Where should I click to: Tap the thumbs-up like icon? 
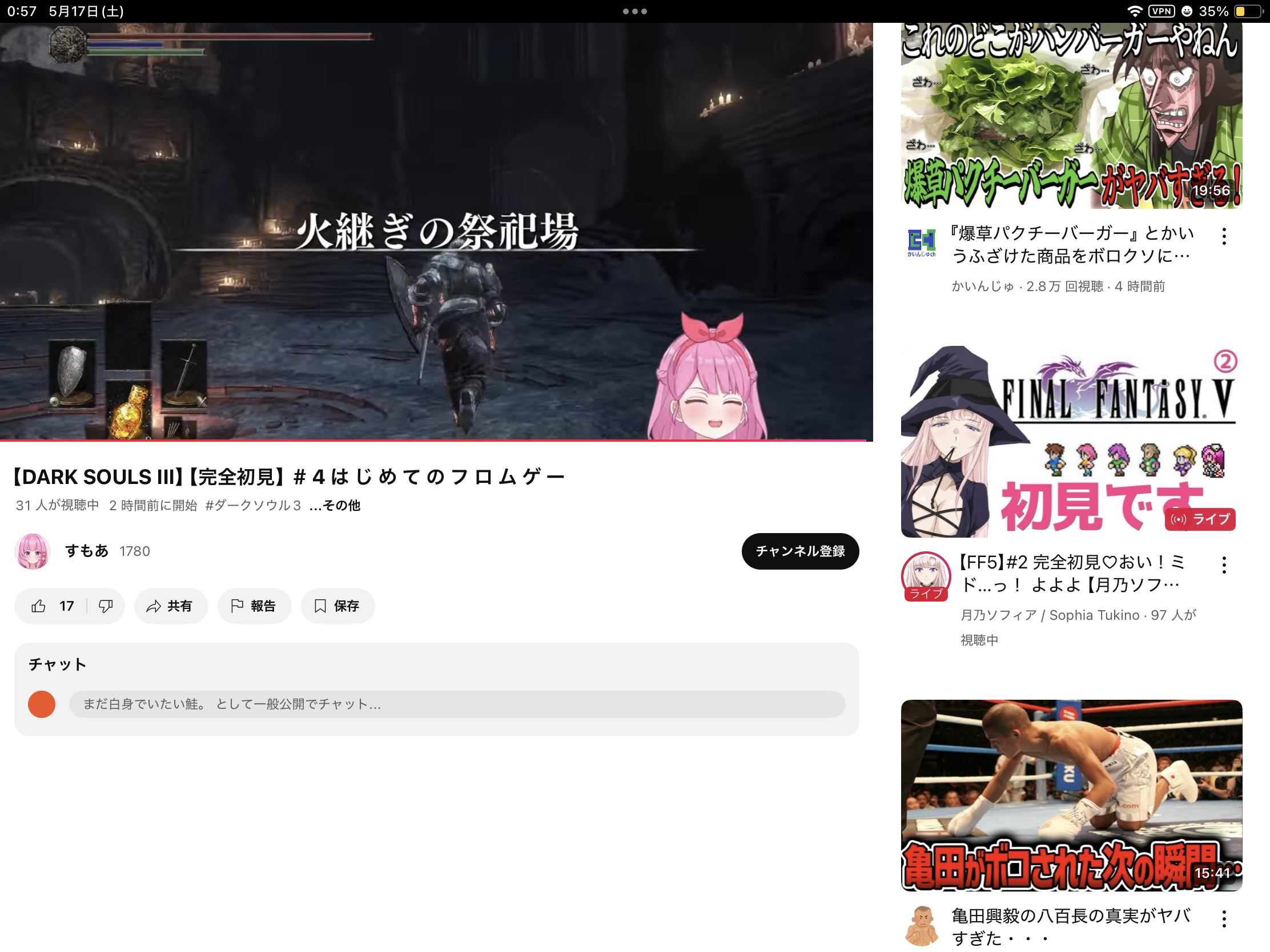[x=38, y=606]
